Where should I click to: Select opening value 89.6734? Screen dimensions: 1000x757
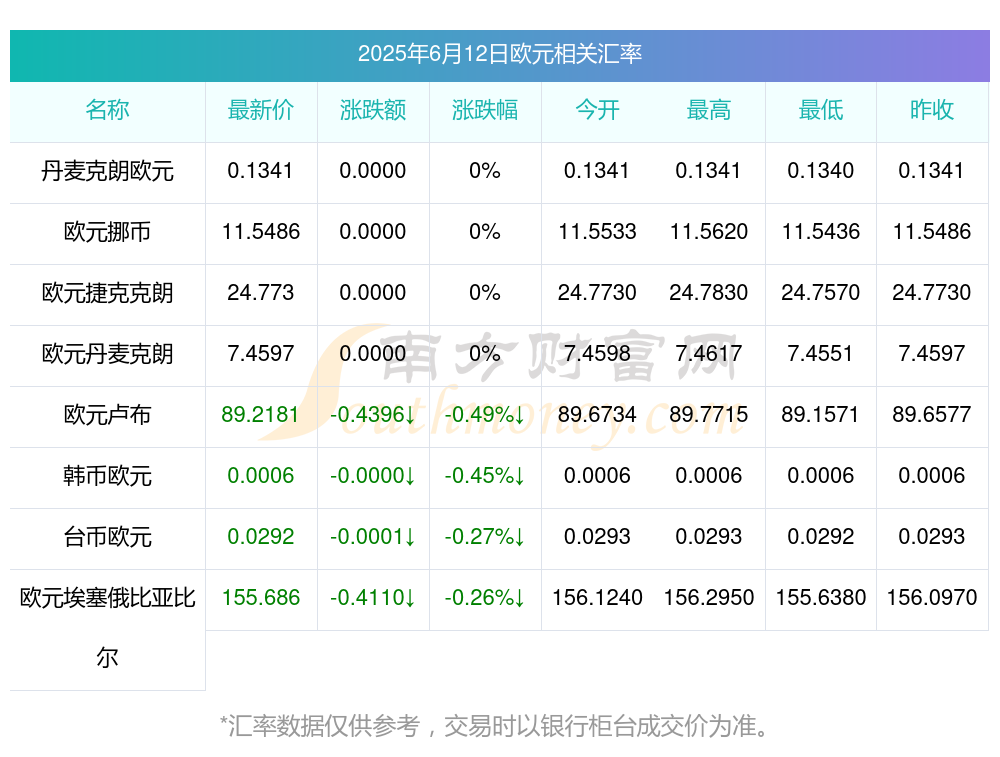tap(597, 415)
